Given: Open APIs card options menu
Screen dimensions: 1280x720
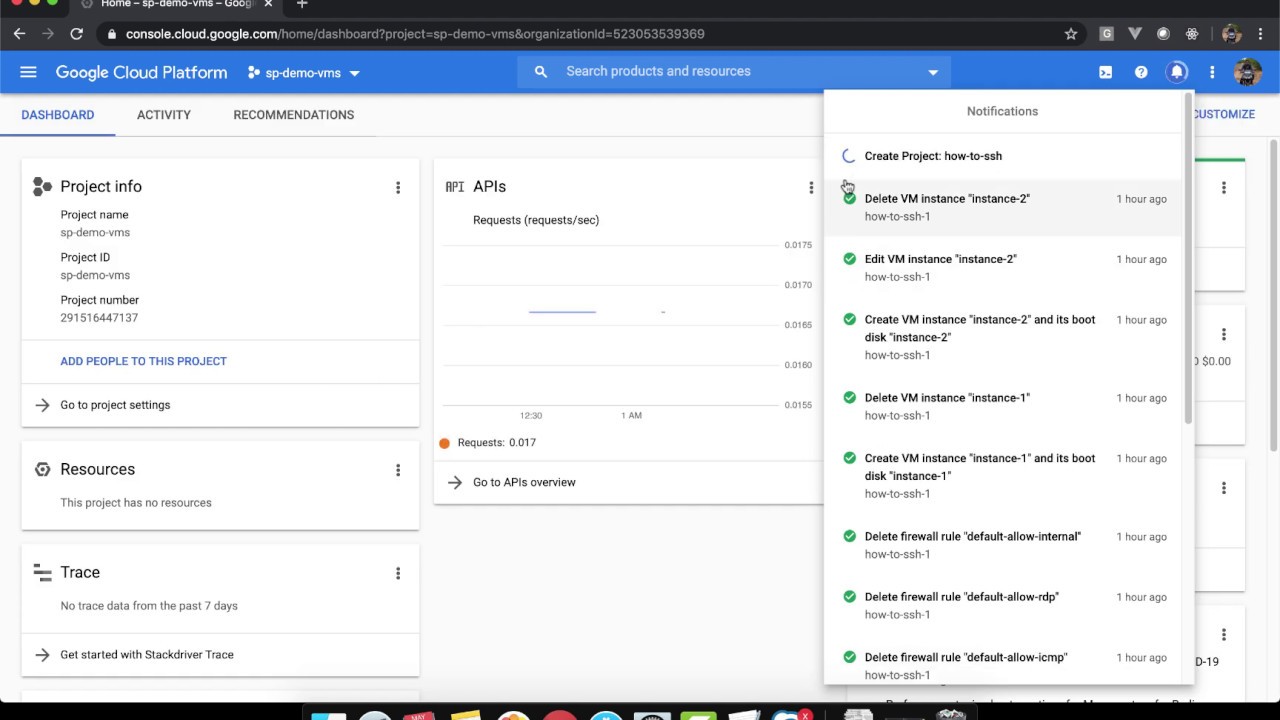Looking at the screenshot, I should coord(811,187).
